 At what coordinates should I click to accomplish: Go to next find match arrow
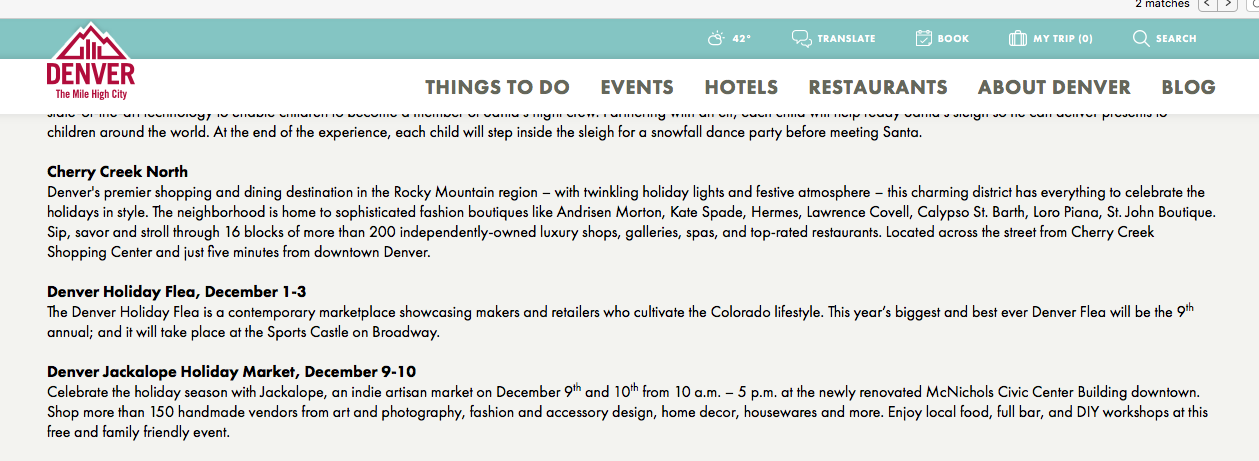[1227, 4]
